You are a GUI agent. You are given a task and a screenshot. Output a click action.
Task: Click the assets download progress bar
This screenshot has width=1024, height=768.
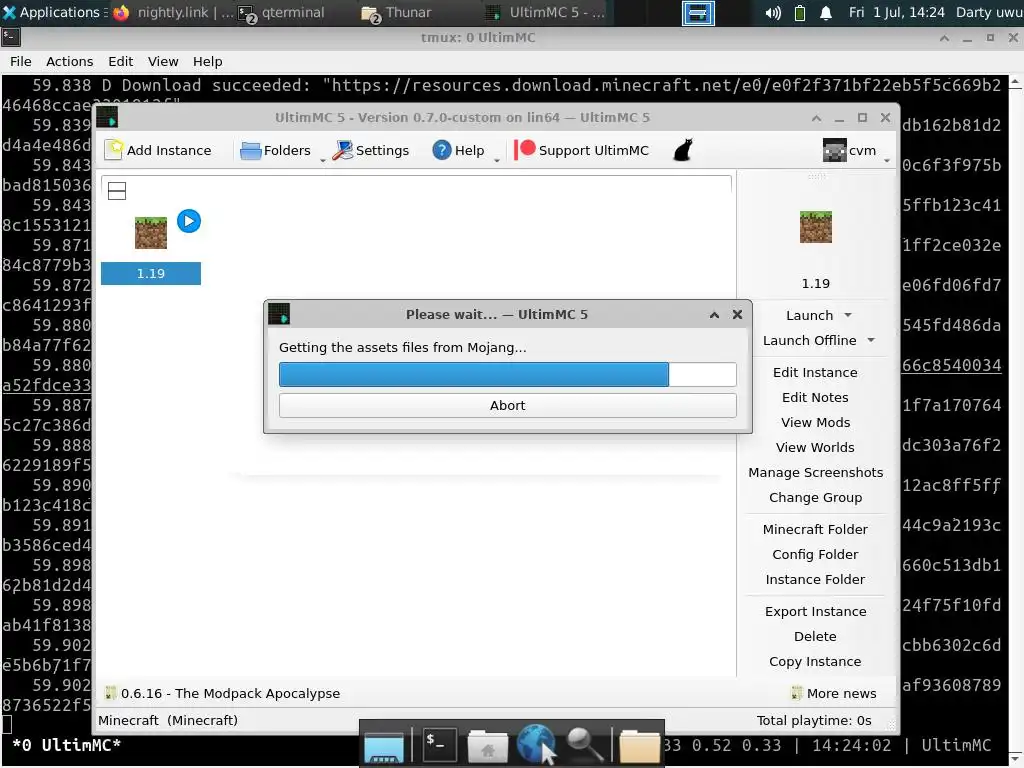click(507, 375)
